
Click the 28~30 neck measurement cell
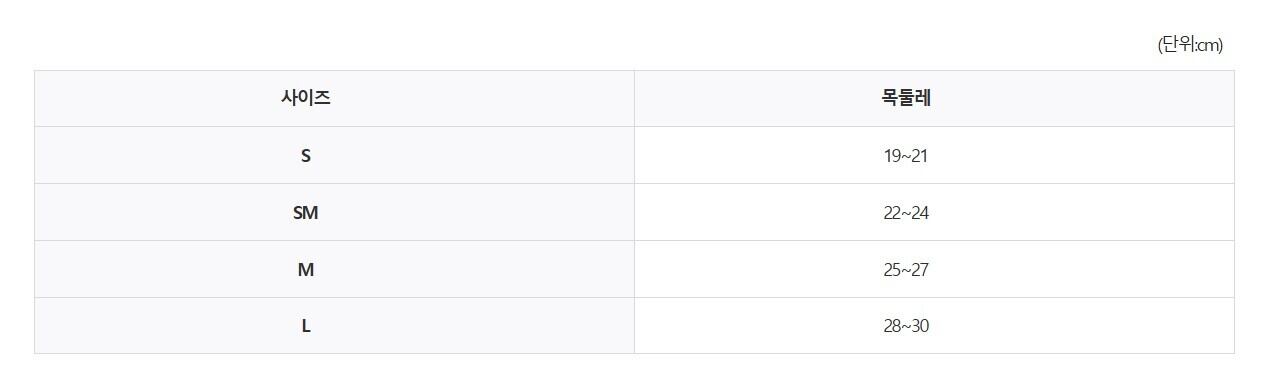(934, 325)
